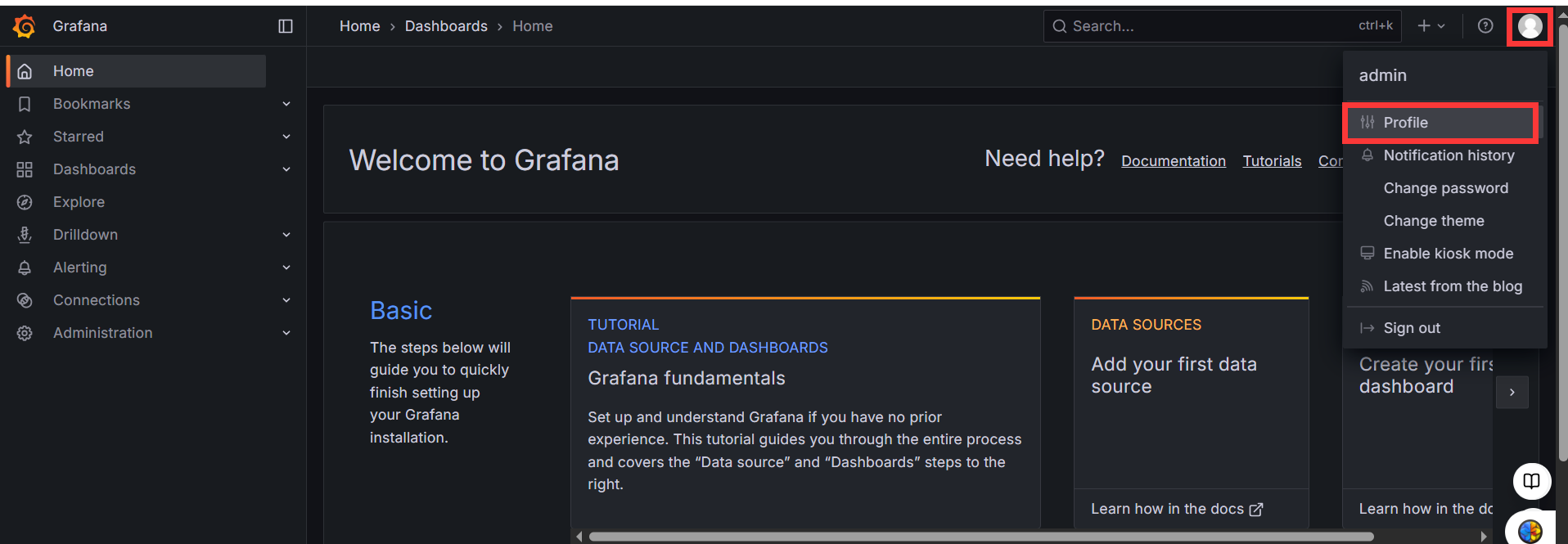
Task: Select Sign out
Action: click(1444, 328)
